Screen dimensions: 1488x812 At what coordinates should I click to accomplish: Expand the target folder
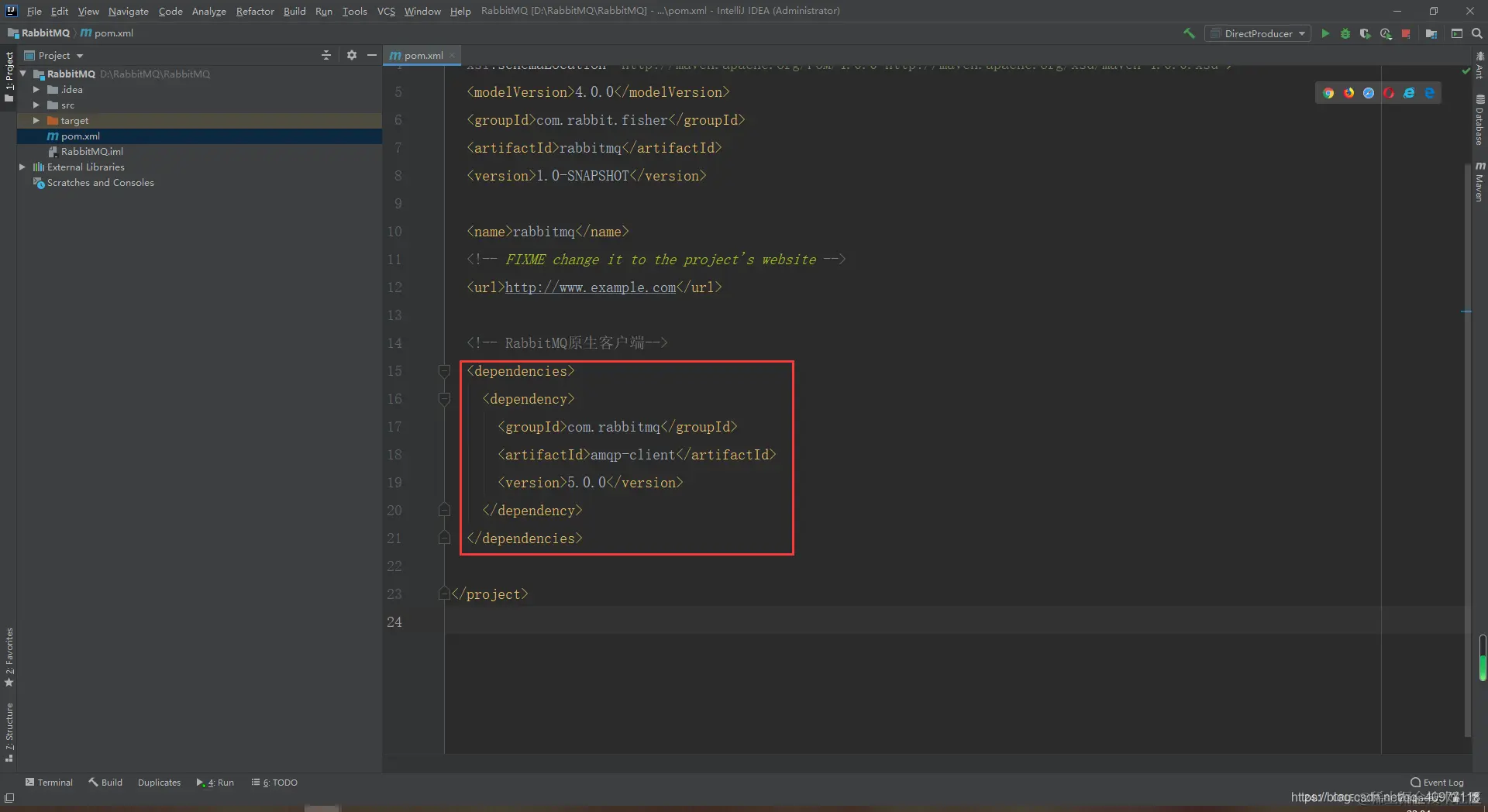tap(36, 121)
